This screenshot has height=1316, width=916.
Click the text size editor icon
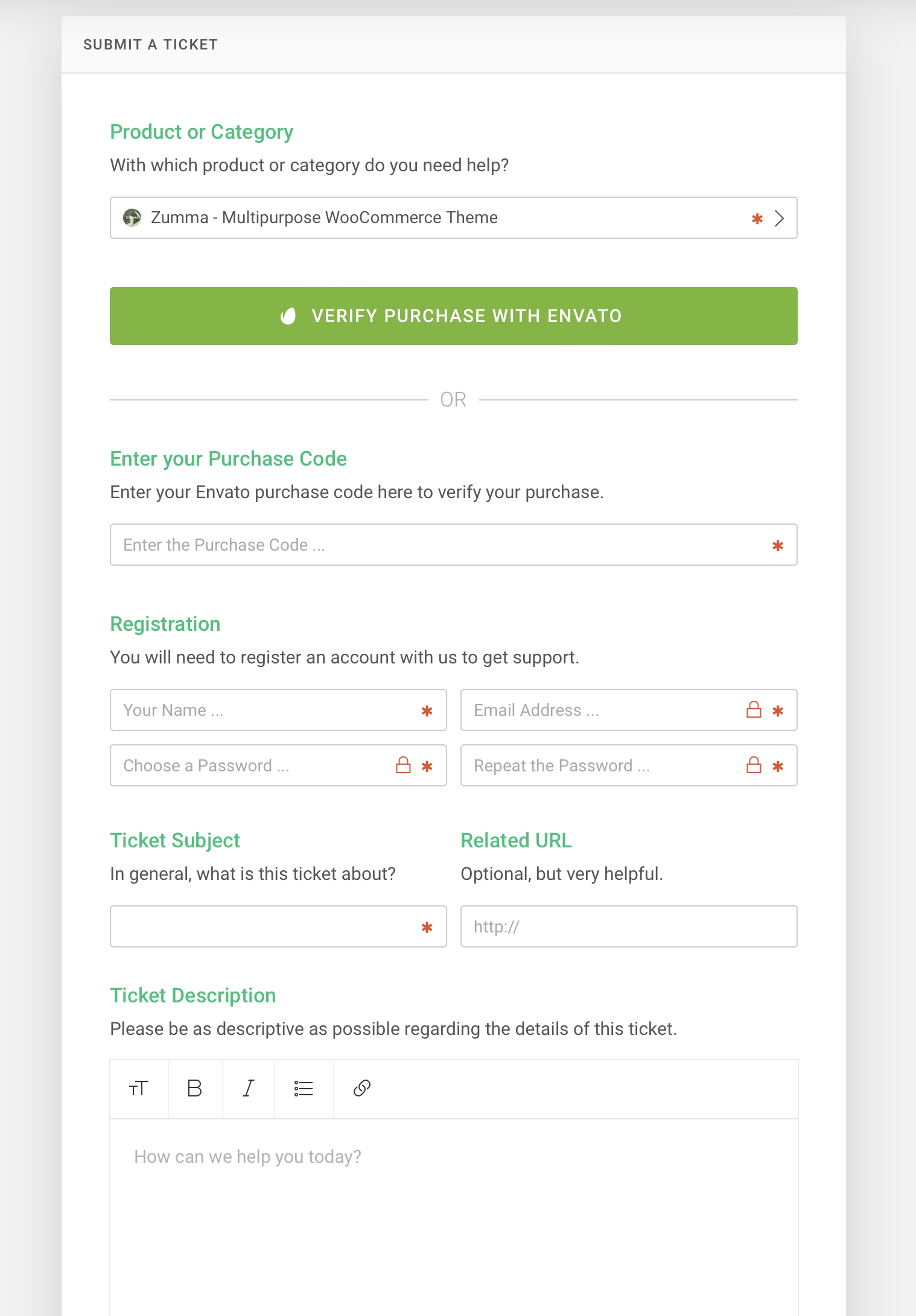click(x=139, y=1089)
